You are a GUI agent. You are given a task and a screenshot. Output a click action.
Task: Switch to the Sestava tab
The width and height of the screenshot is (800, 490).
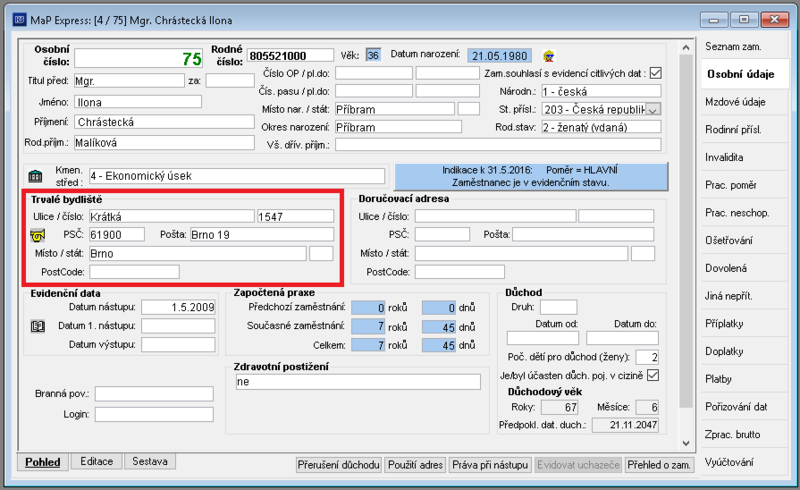(149, 461)
